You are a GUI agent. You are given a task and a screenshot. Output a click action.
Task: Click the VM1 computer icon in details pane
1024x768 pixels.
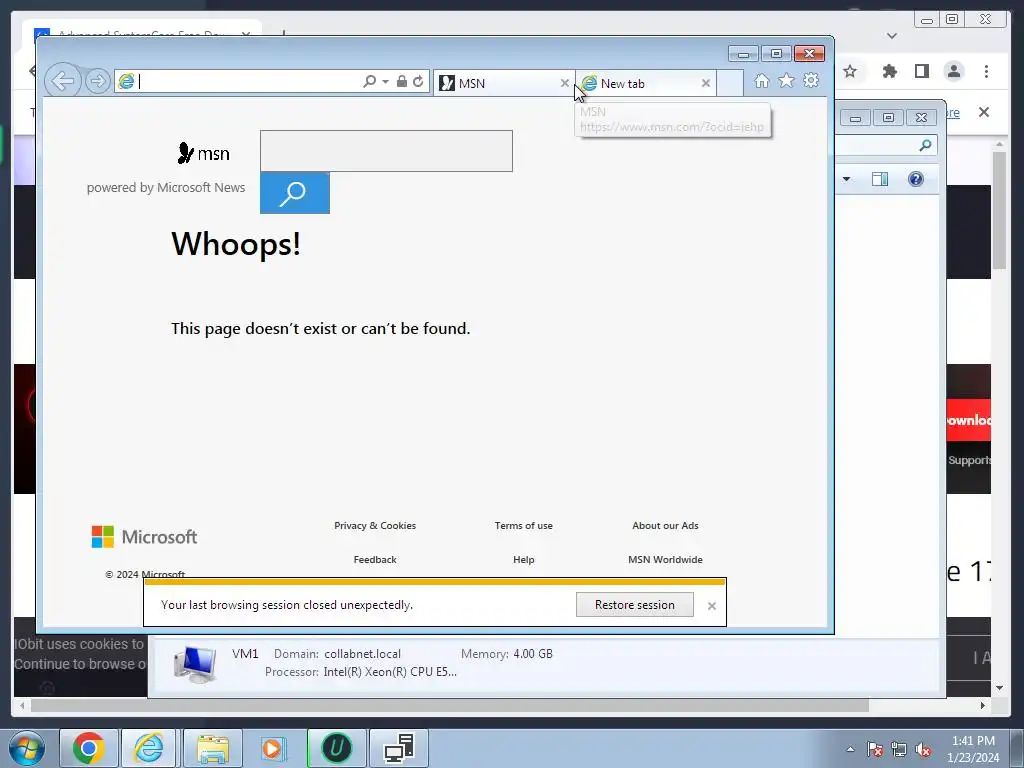195,664
